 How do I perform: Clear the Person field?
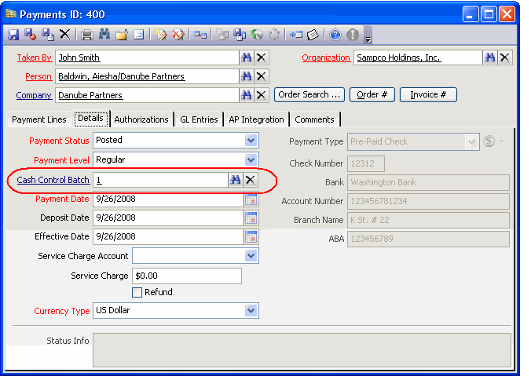[261, 76]
